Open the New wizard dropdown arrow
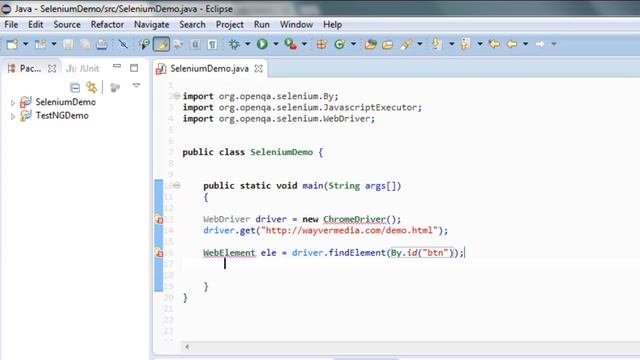 tap(25, 44)
